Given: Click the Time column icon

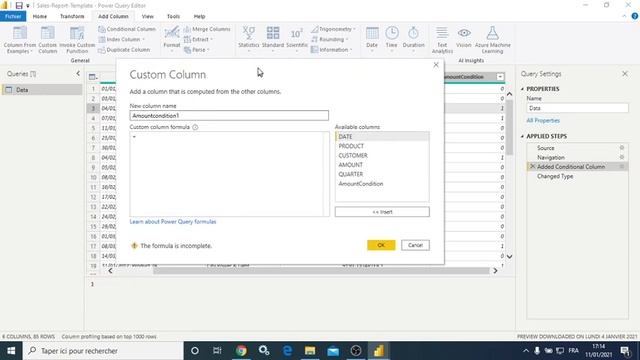Looking at the screenshot, I should pos(391,39).
